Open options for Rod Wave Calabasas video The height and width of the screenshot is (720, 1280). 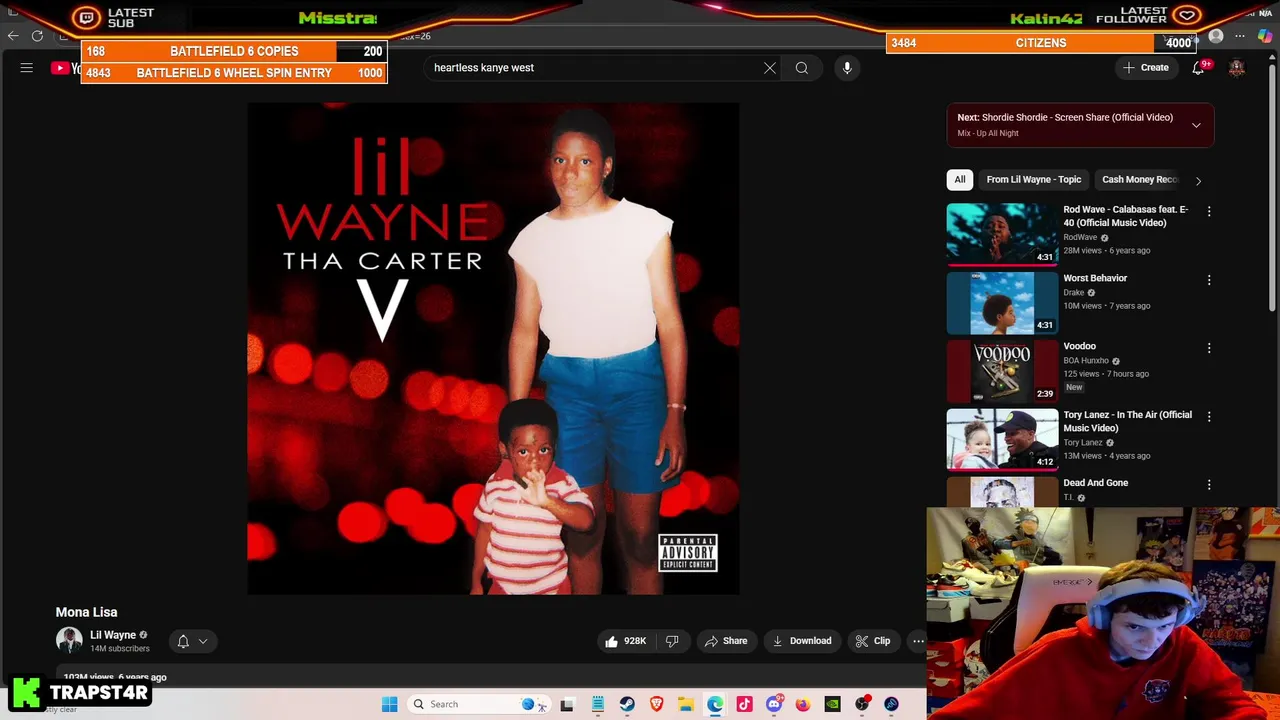(1209, 212)
